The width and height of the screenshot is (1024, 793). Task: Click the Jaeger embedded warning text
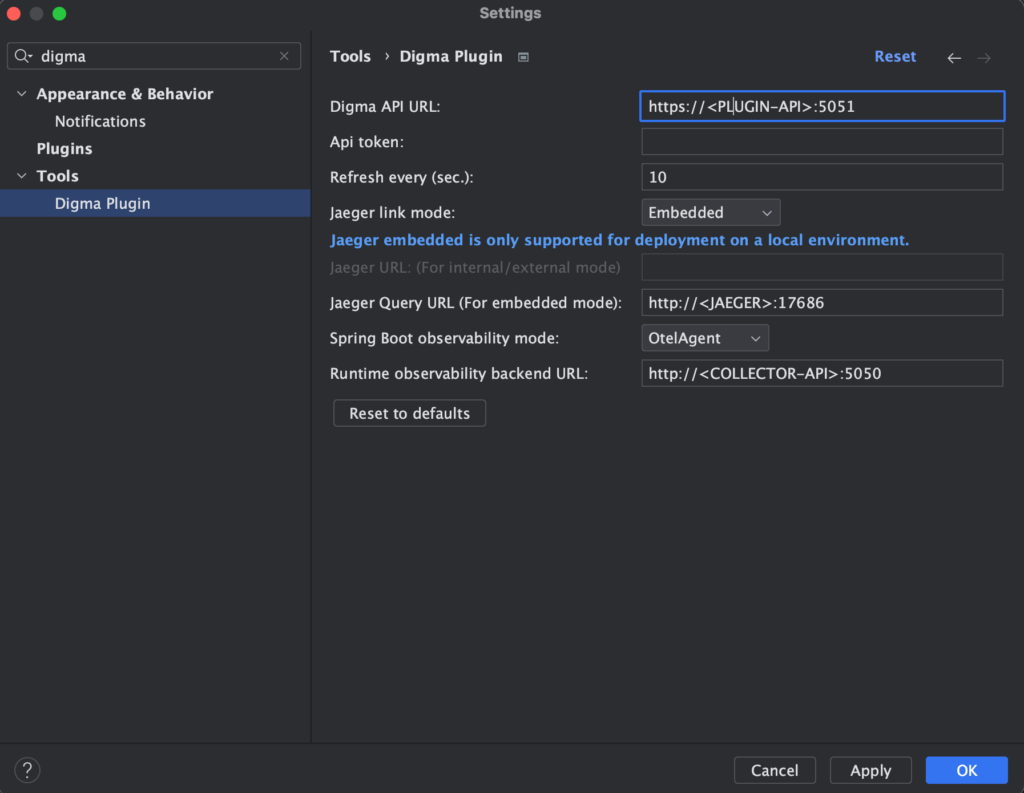(619, 240)
